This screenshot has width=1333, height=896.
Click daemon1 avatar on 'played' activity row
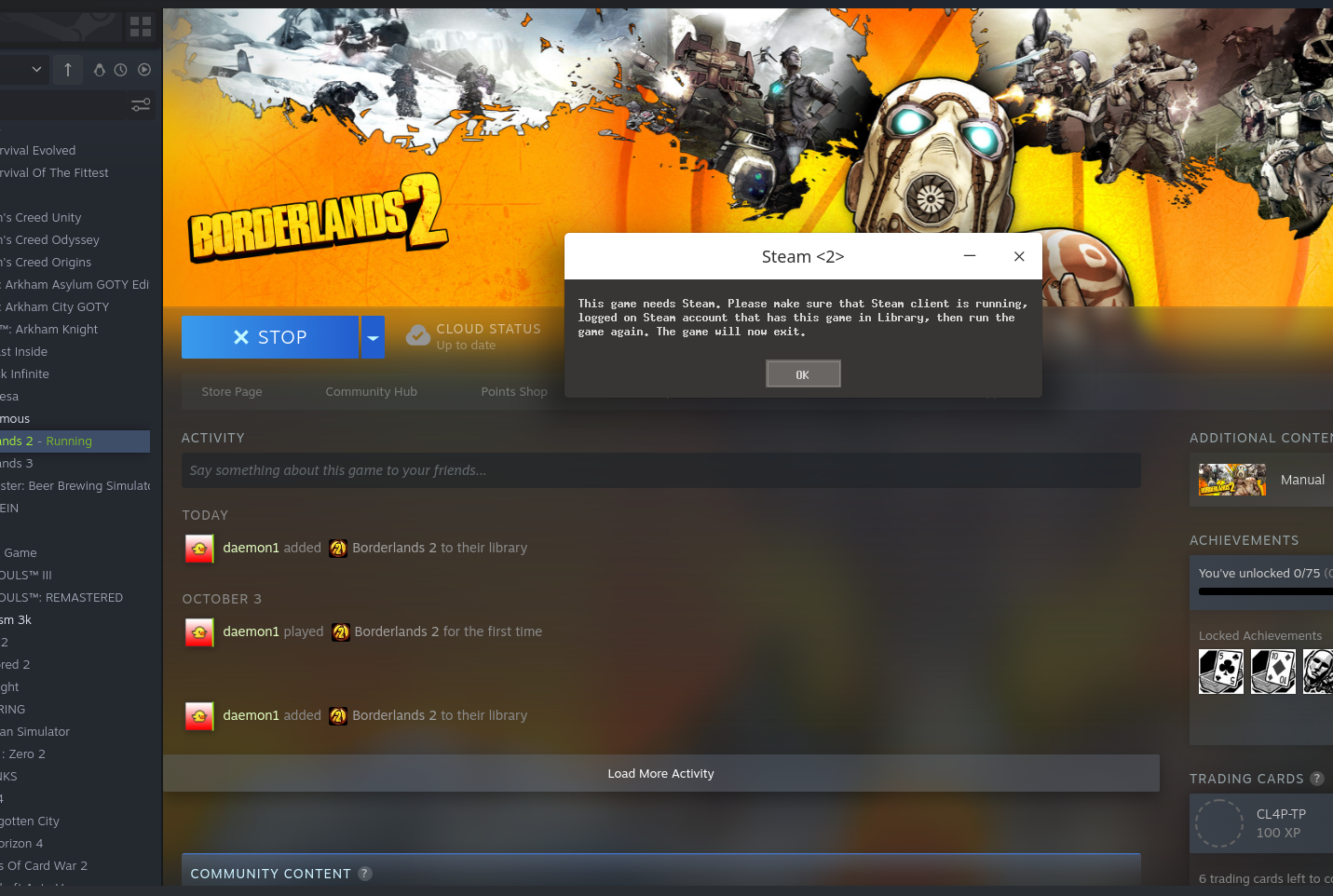tap(199, 632)
